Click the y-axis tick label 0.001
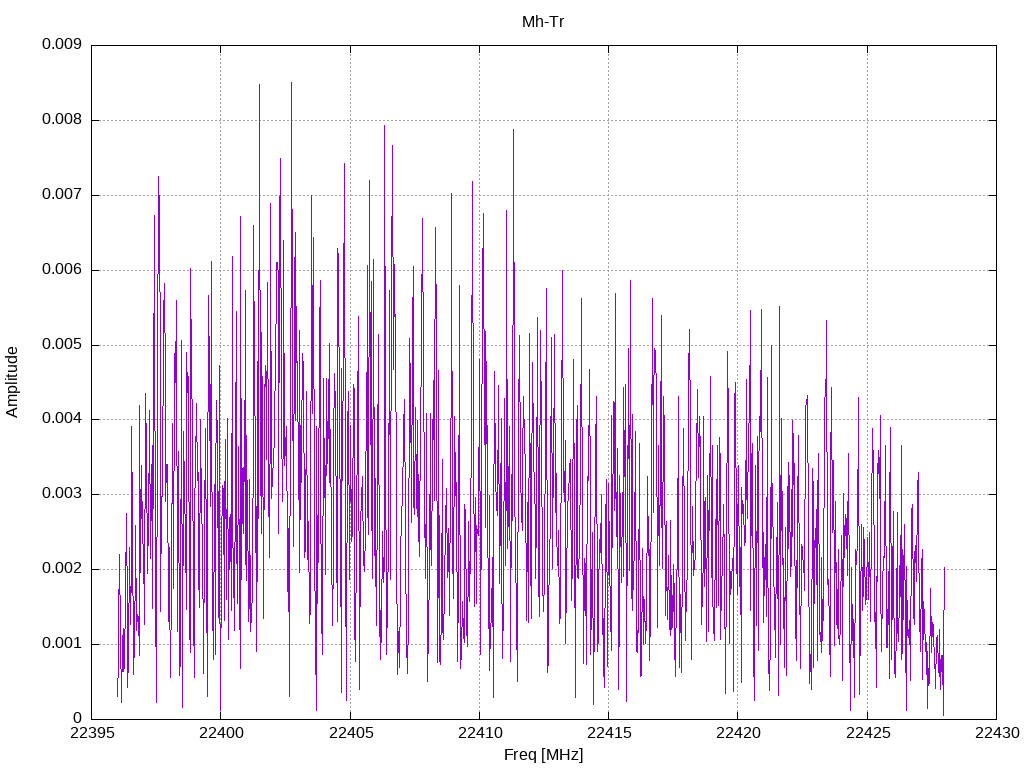The height and width of the screenshot is (768, 1024). tap(62, 643)
